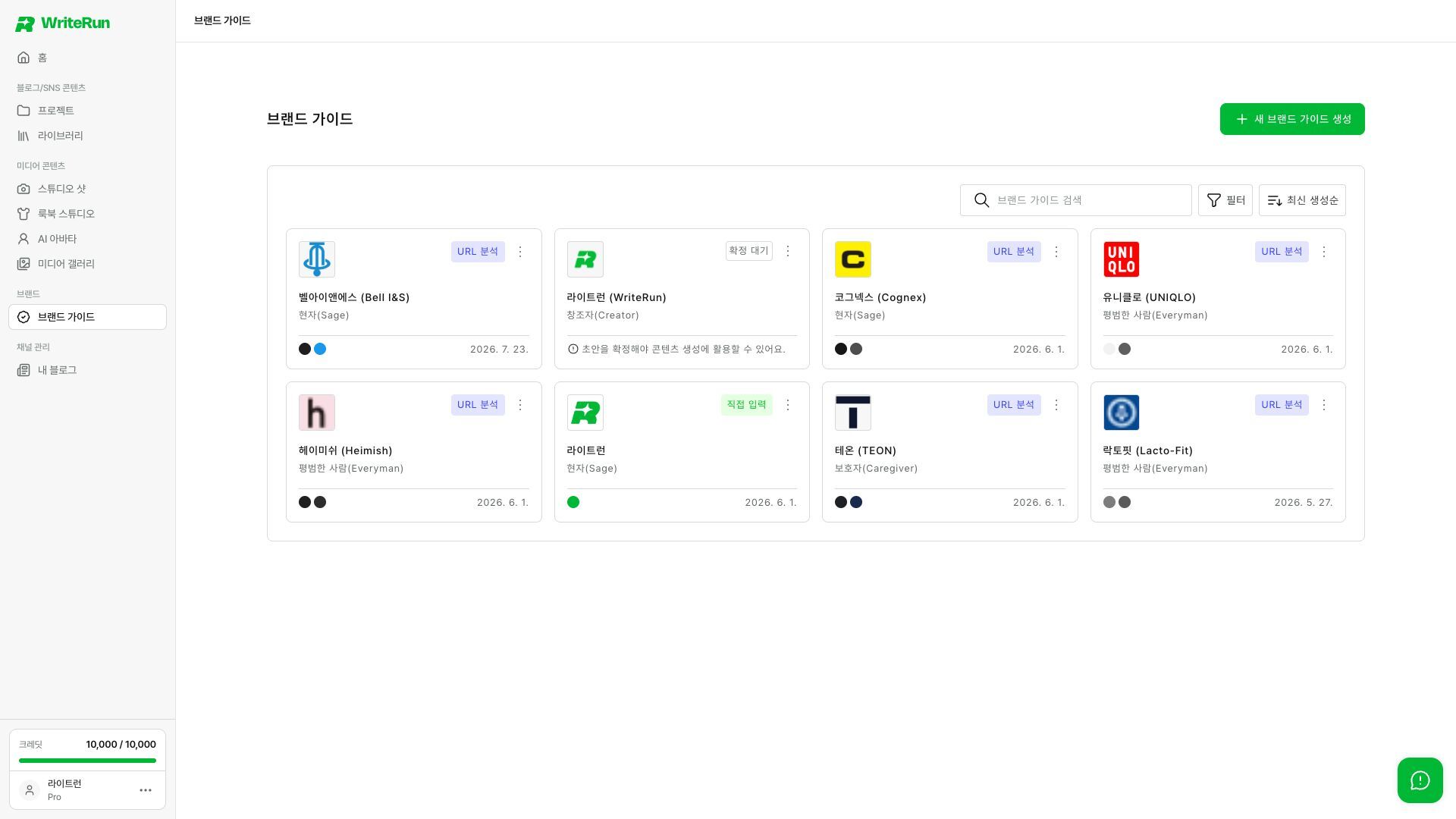Click the 직접 입력 badge
1456x819 pixels.
click(747, 405)
